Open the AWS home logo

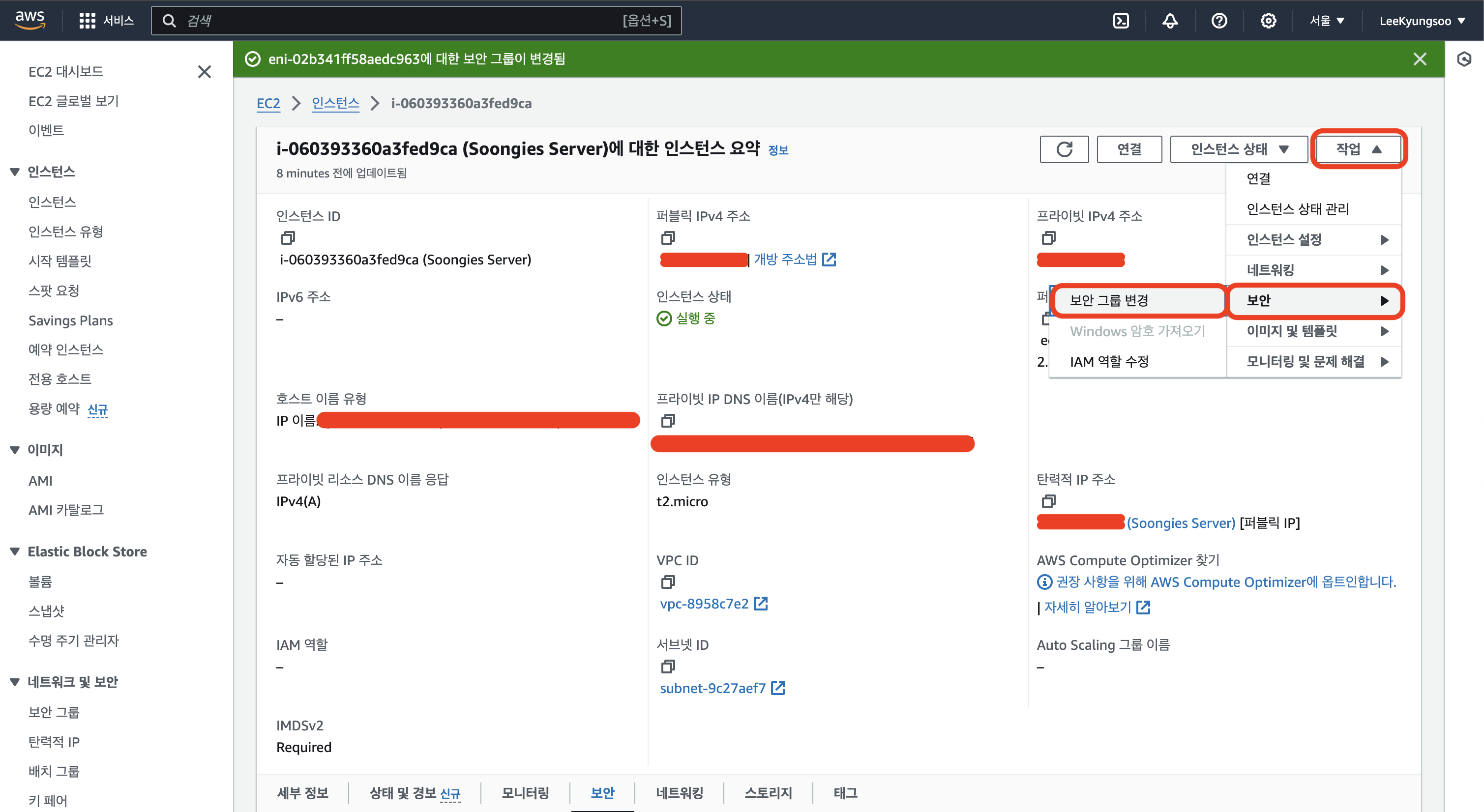(x=30, y=20)
